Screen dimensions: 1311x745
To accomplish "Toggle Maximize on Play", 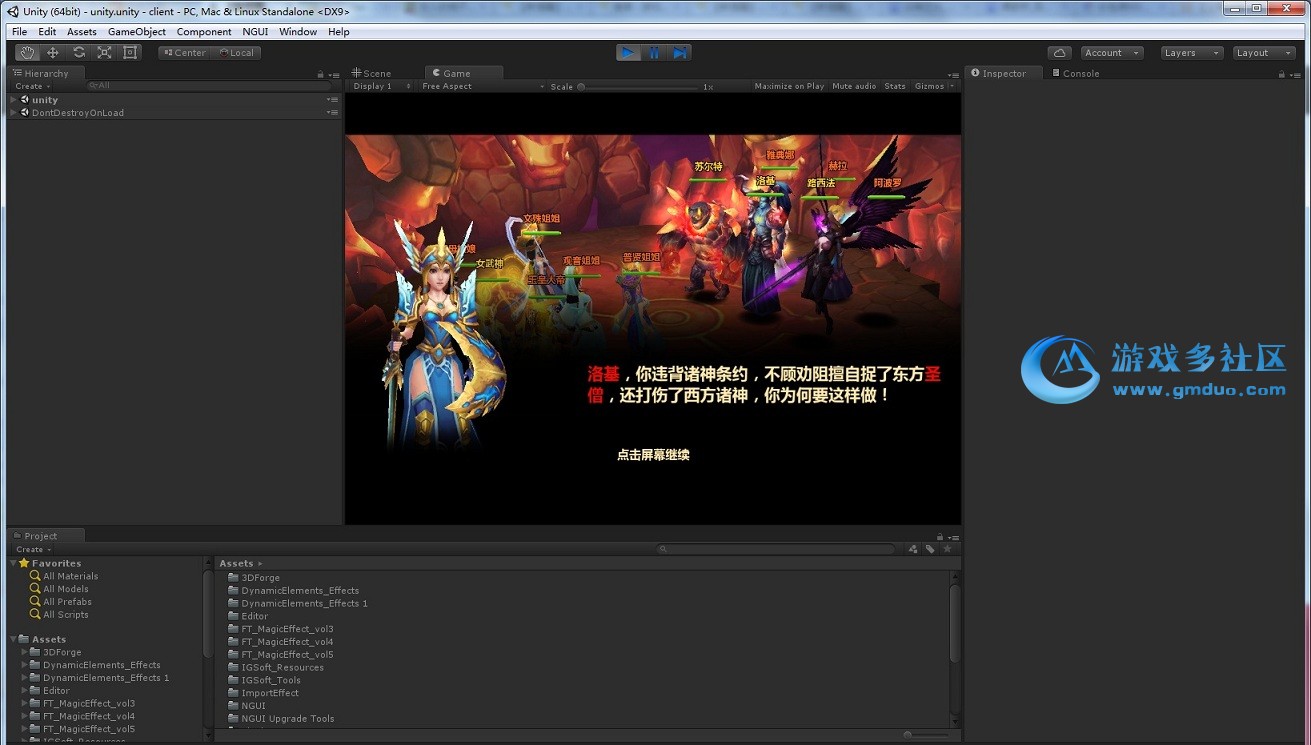I will pos(789,86).
